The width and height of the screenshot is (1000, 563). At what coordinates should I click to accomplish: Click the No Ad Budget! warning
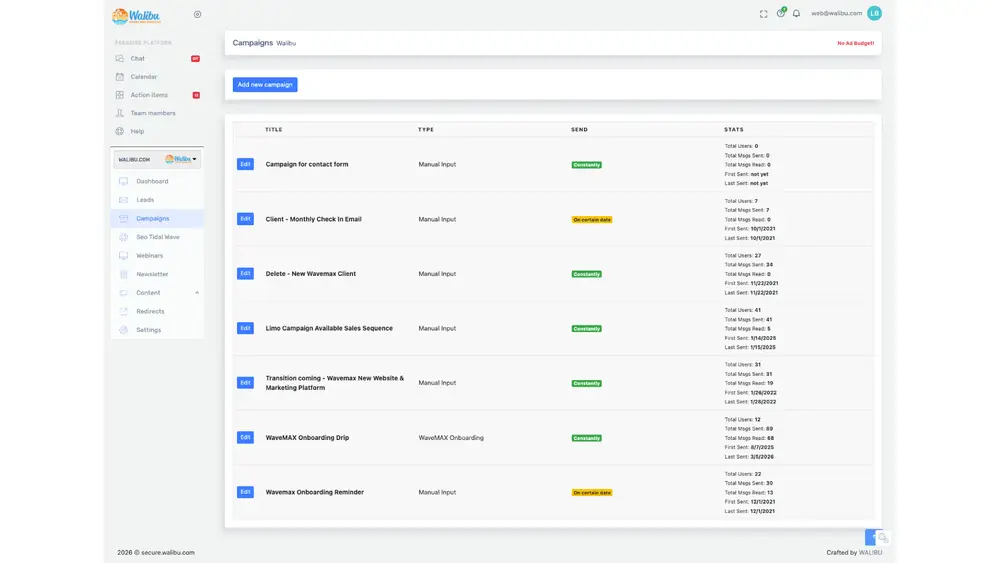coord(855,43)
